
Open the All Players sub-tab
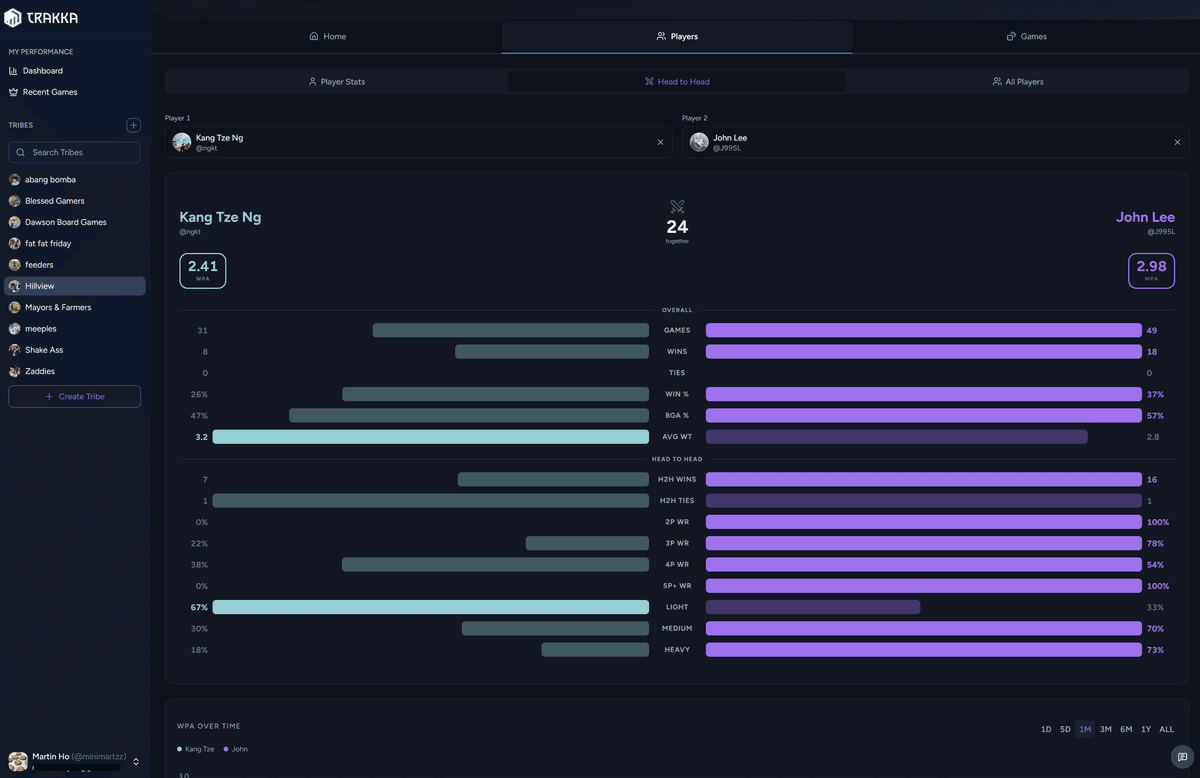1017,81
